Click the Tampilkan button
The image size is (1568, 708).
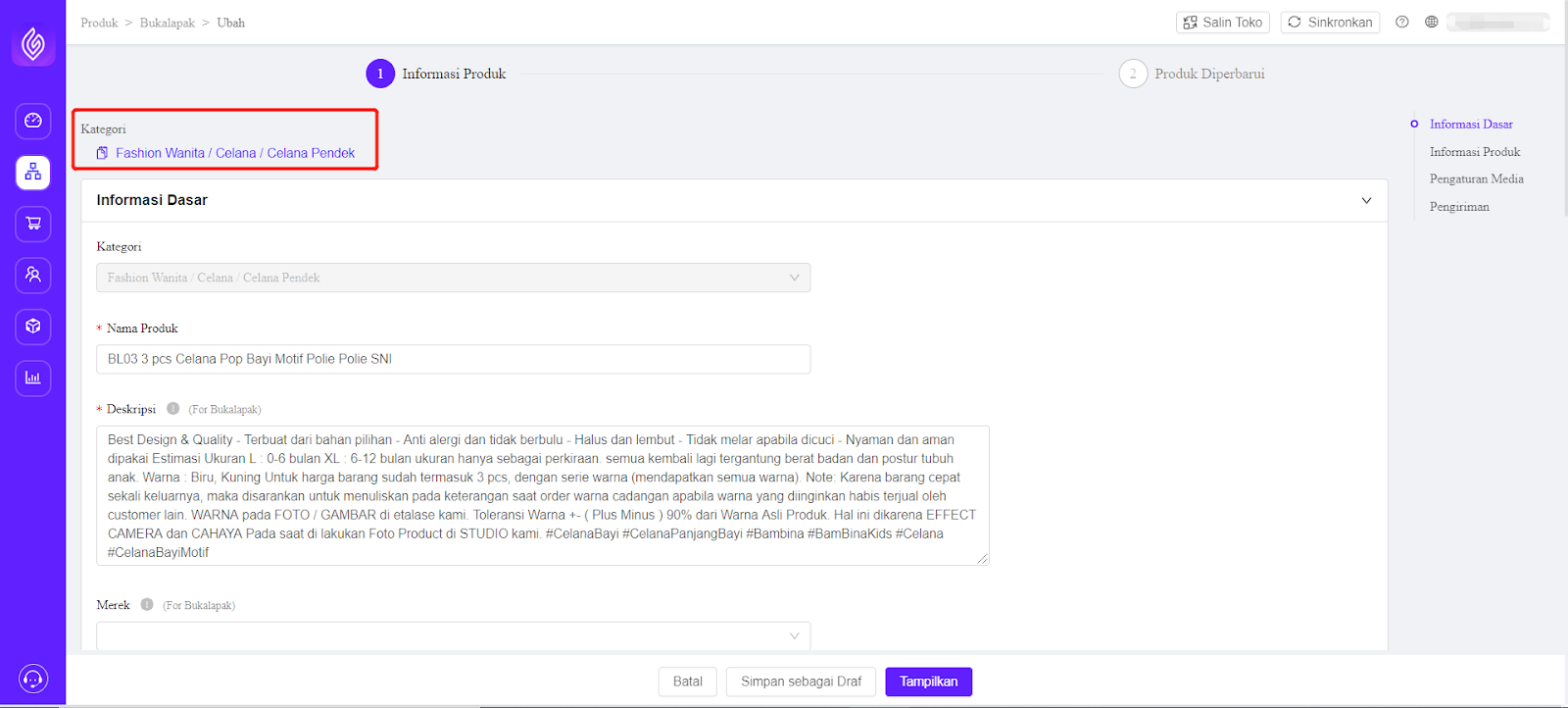tap(928, 682)
